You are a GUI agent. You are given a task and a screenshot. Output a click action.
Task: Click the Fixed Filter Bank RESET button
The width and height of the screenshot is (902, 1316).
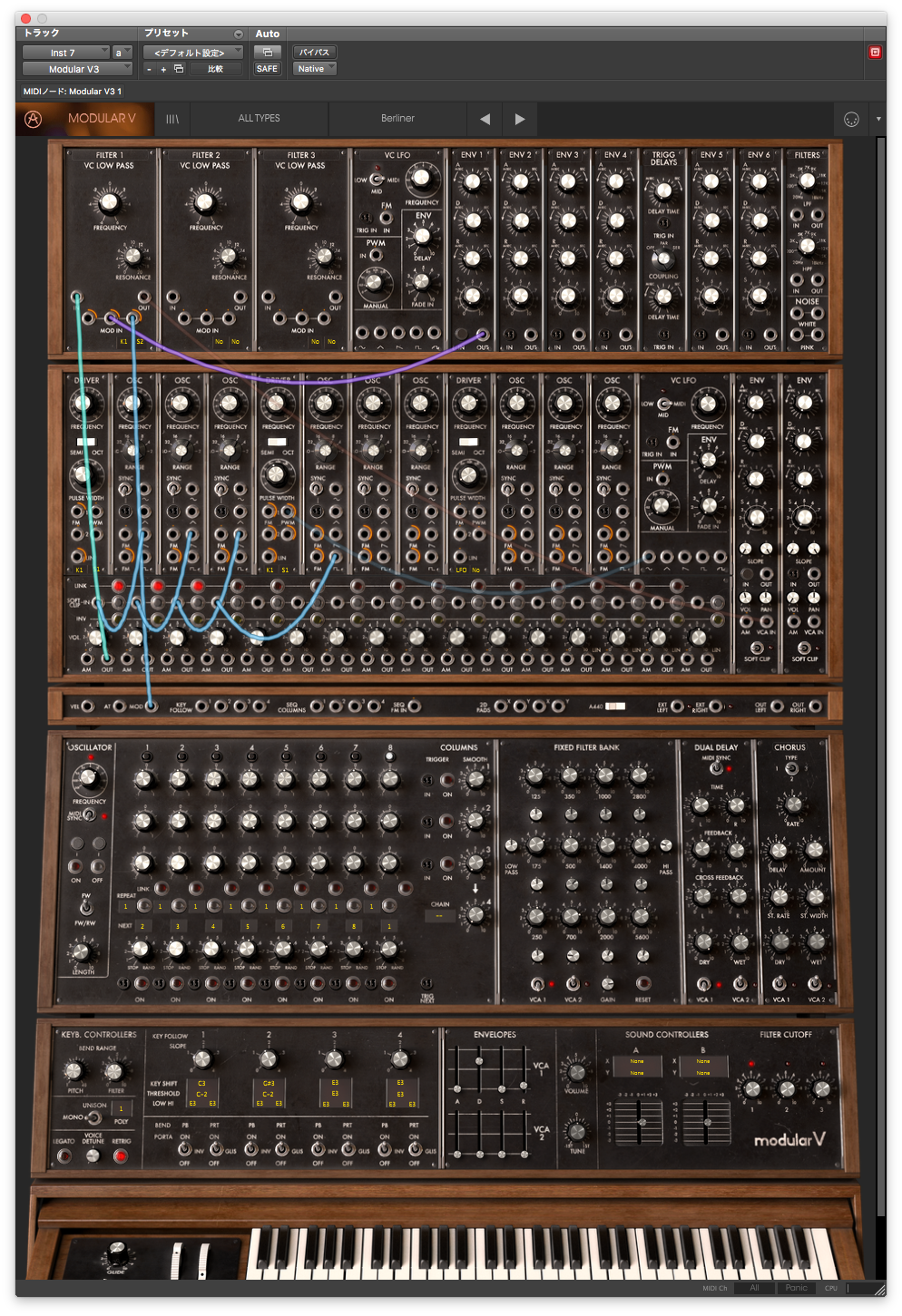click(642, 983)
